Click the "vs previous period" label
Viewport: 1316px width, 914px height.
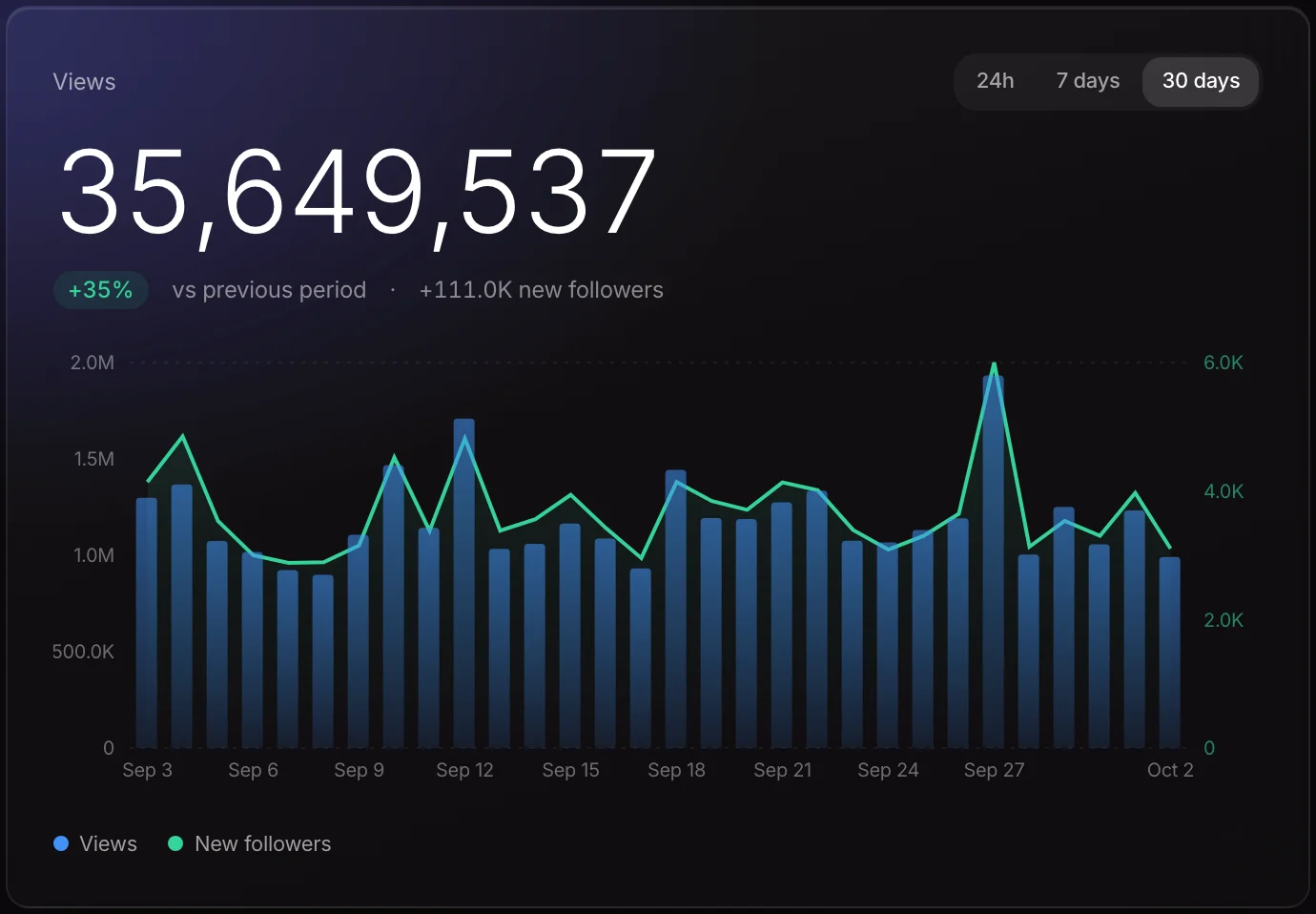click(269, 290)
